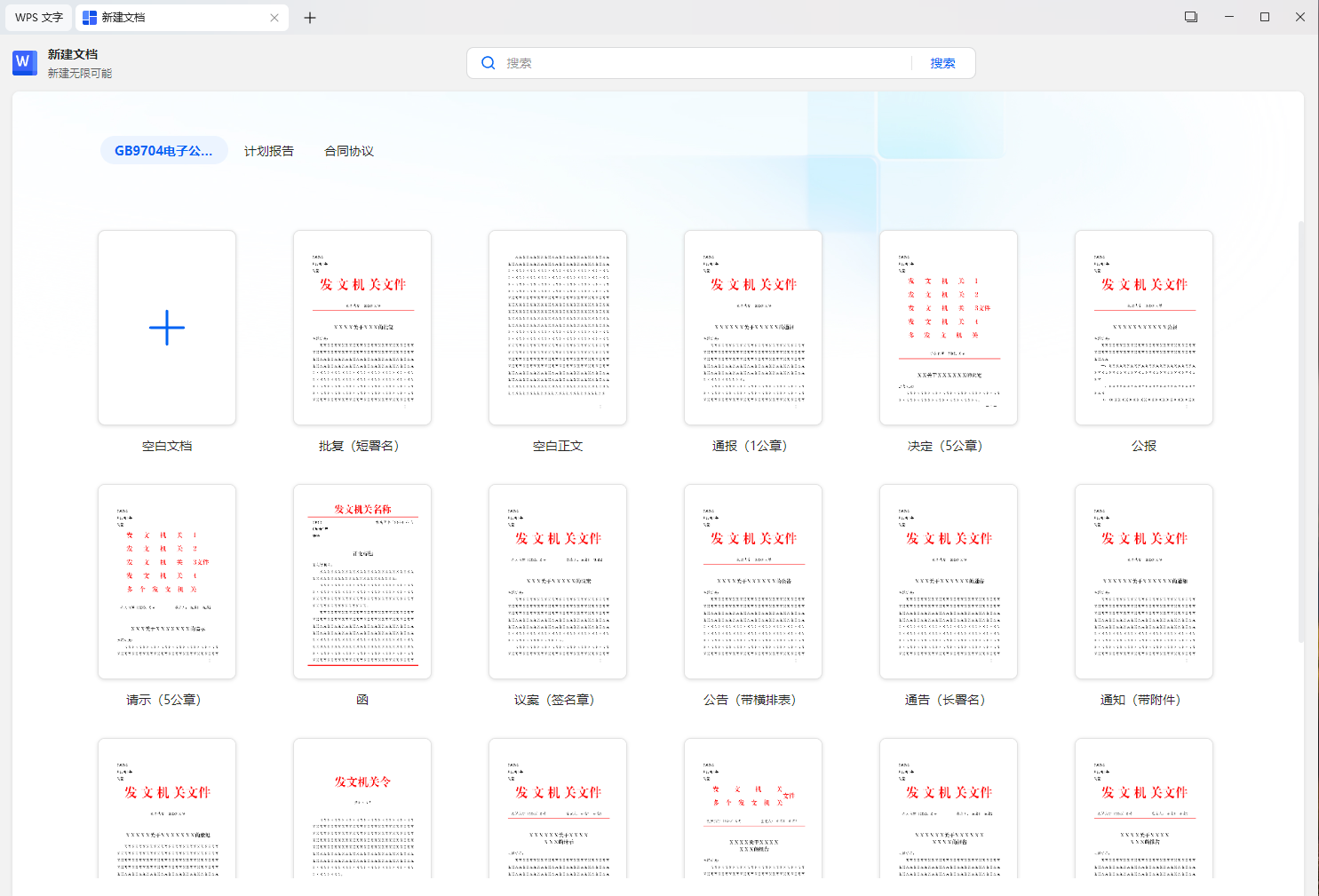Image resolution: width=1319 pixels, height=896 pixels.
Task: Choose the 空白正文 template thumbnail
Action: point(558,328)
